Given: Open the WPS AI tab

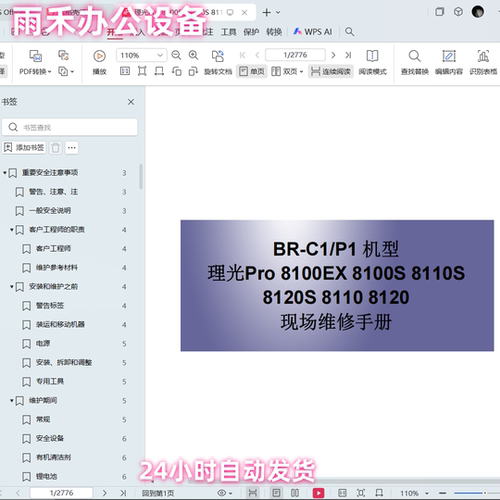Looking at the screenshot, I should [x=313, y=32].
